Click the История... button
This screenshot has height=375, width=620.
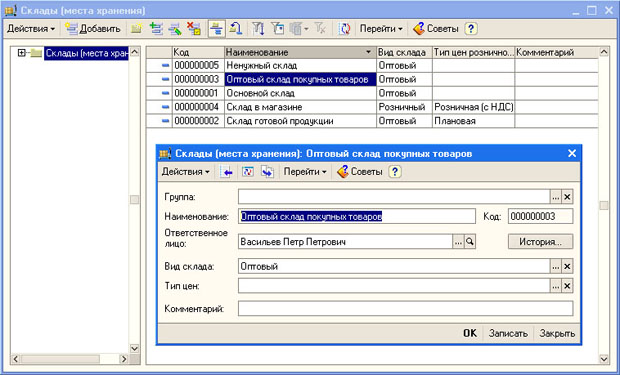pos(541,242)
